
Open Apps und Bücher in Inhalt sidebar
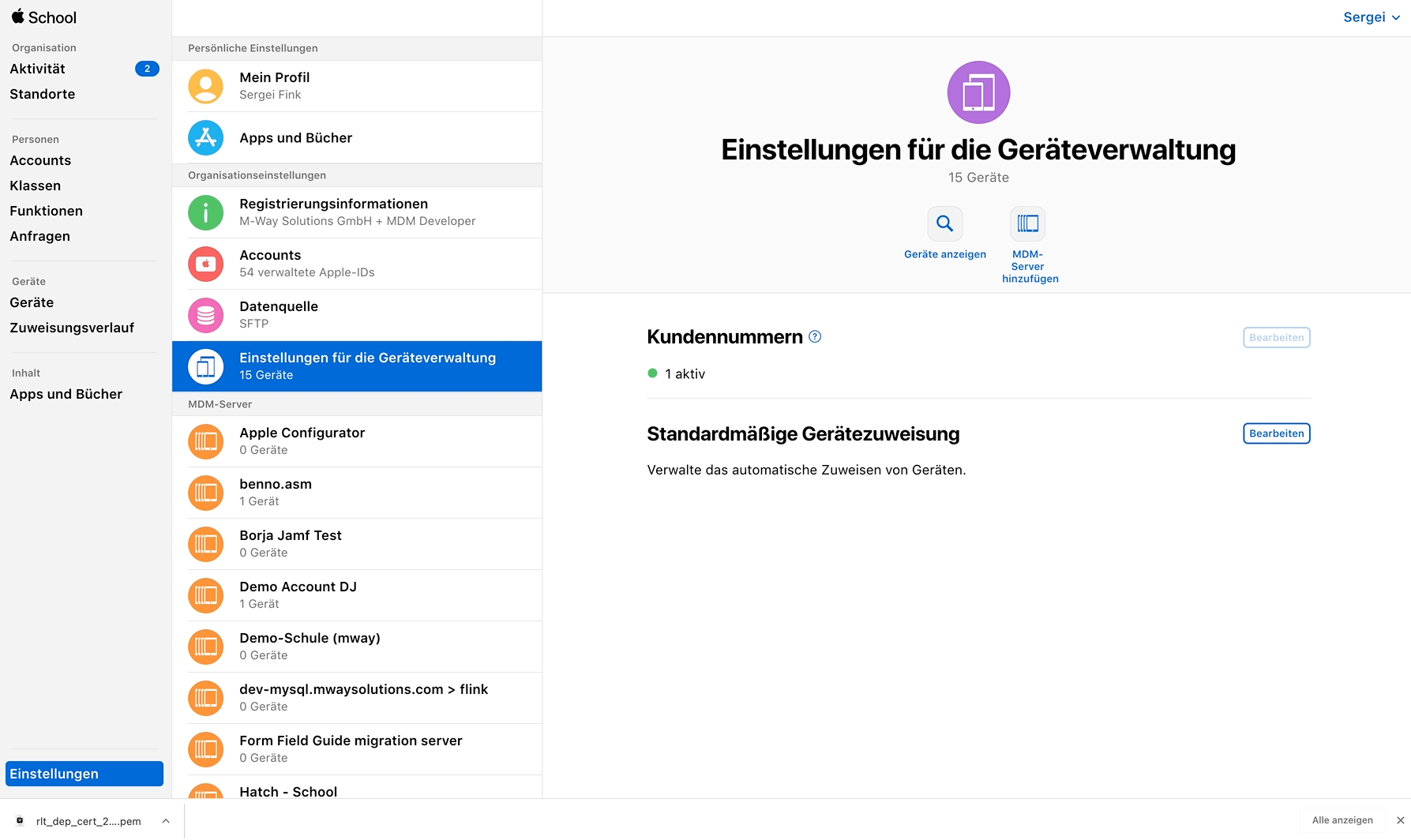pyautogui.click(x=66, y=394)
